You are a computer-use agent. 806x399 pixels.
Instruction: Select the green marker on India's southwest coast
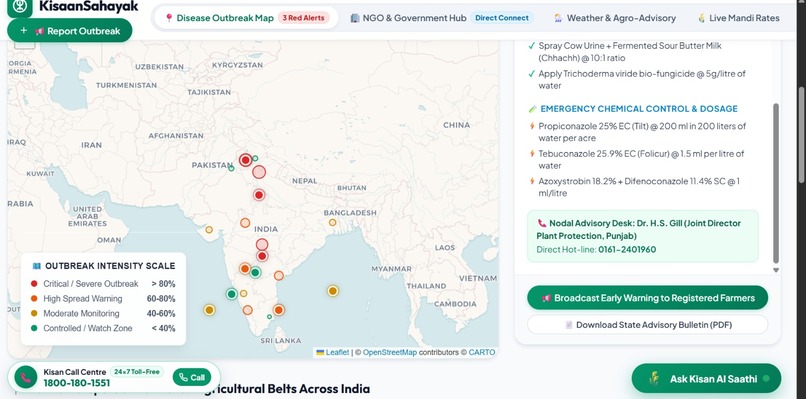[x=232, y=294]
